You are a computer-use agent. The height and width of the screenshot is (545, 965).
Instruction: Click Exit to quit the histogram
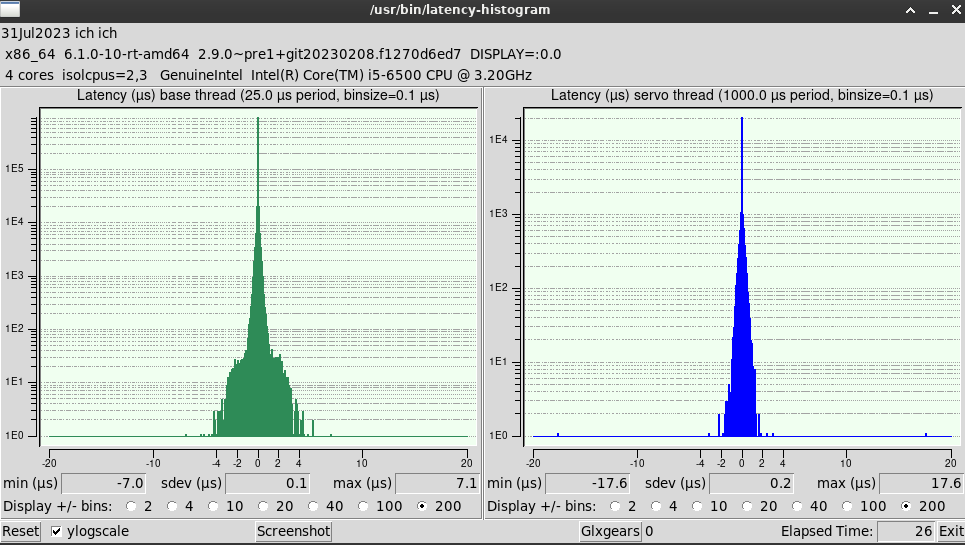tap(951, 531)
